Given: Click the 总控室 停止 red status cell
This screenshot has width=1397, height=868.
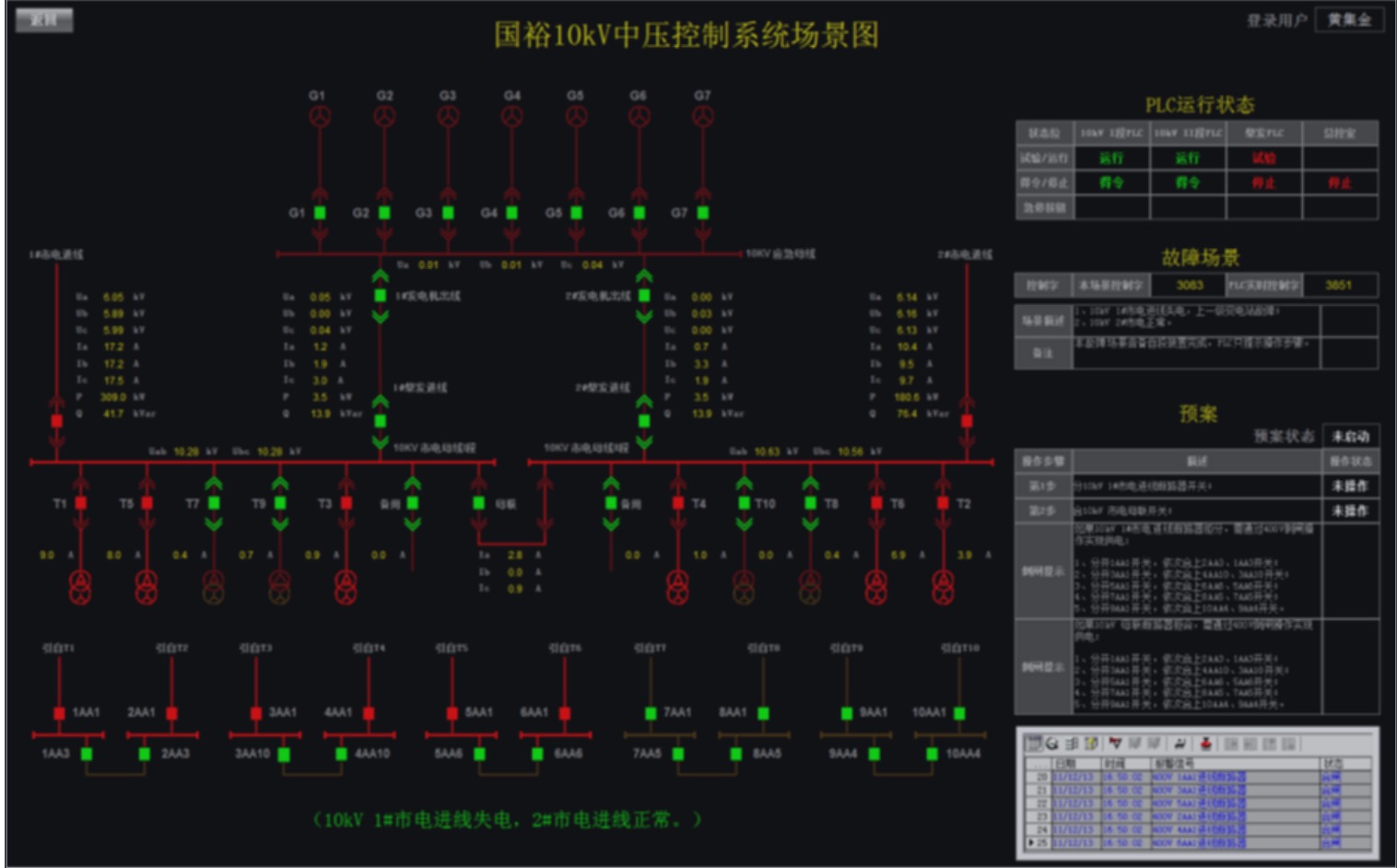Looking at the screenshot, I should pos(1340,182).
